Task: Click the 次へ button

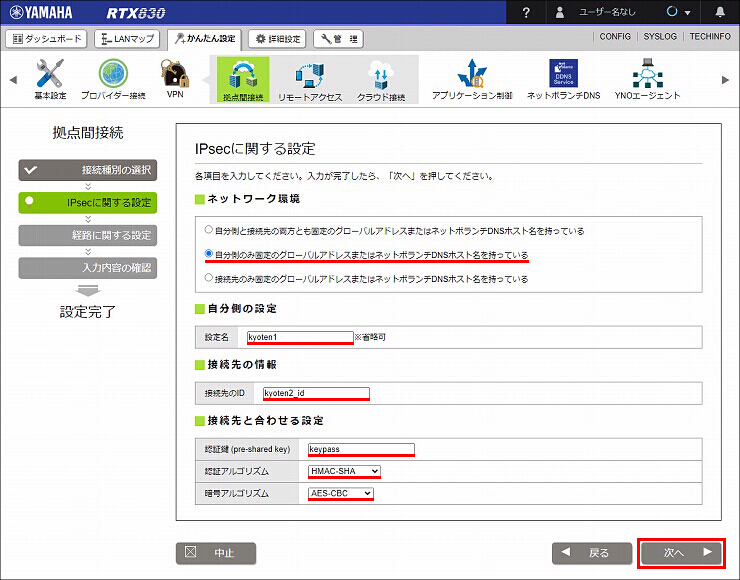Action: click(x=681, y=553)
